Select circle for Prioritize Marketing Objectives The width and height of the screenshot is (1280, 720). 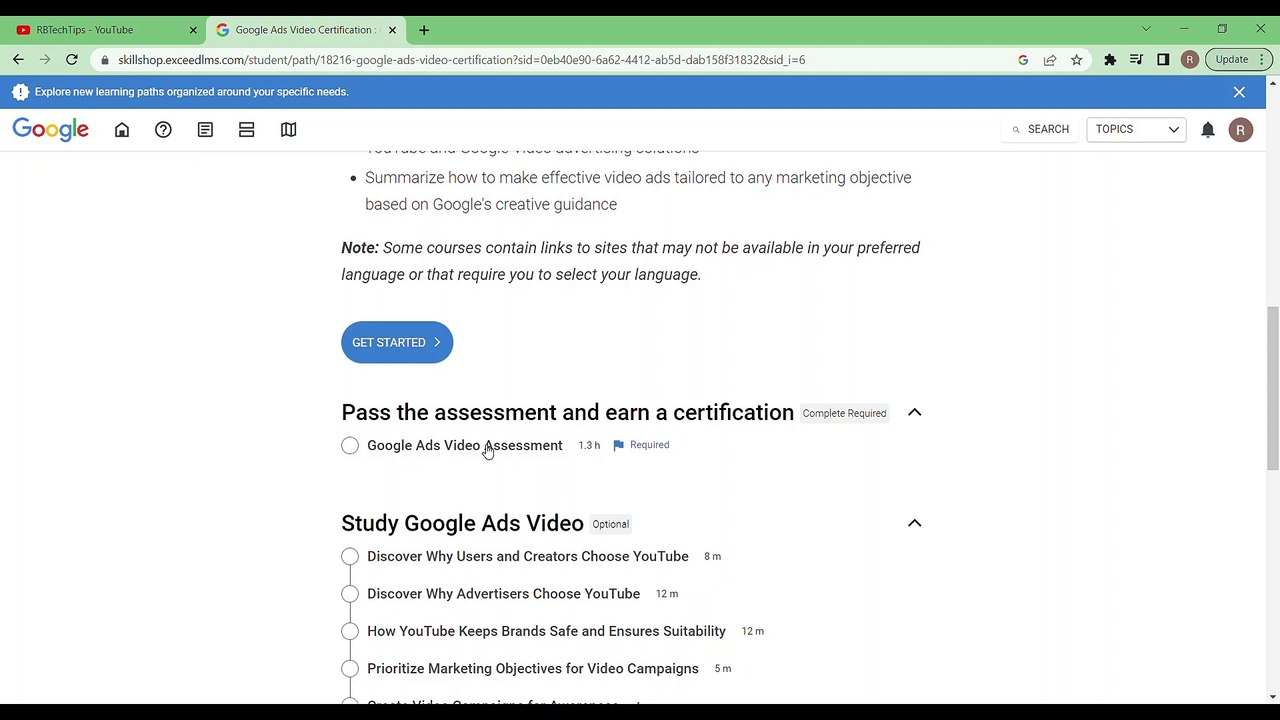point(350,669)
